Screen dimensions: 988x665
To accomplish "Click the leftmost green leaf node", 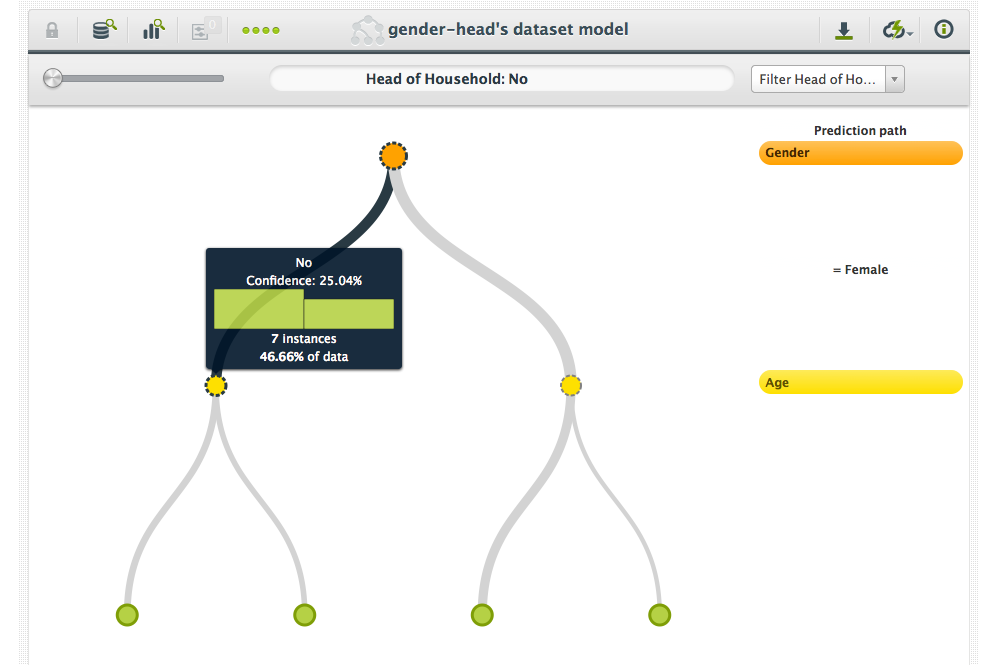I will pyautogui.click(x=127, y=614).
